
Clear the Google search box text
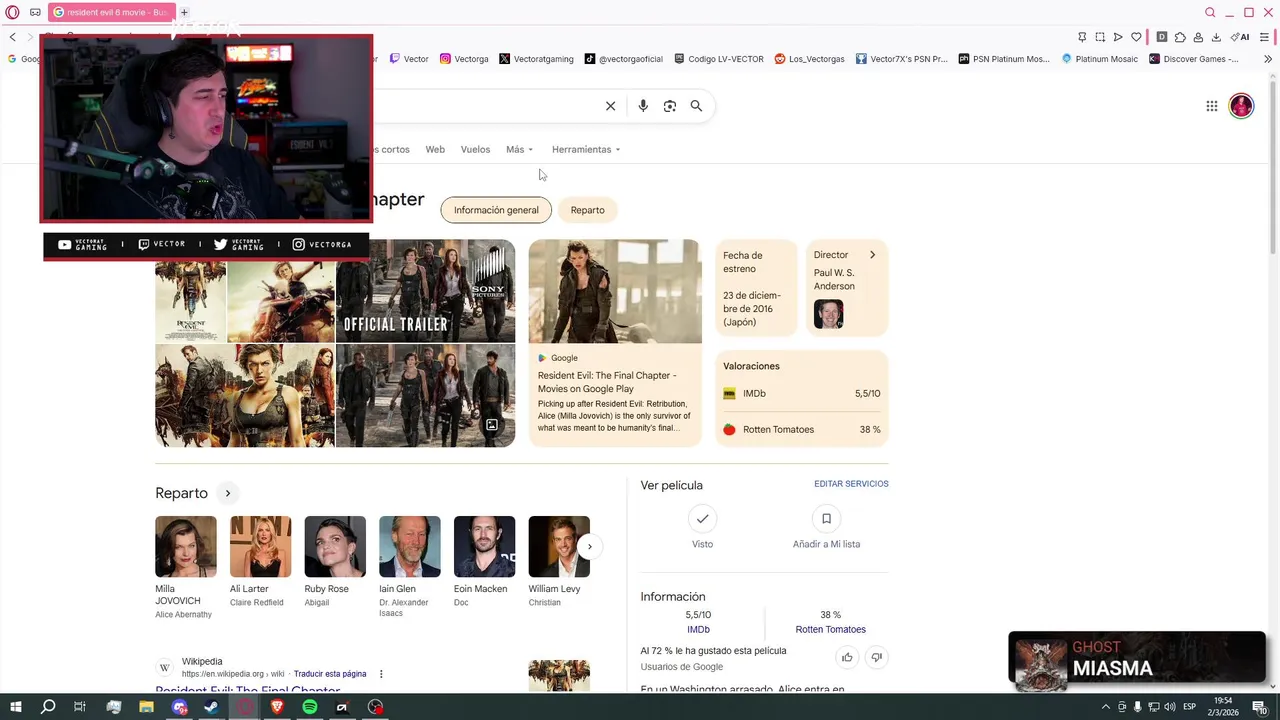[610, 106]
